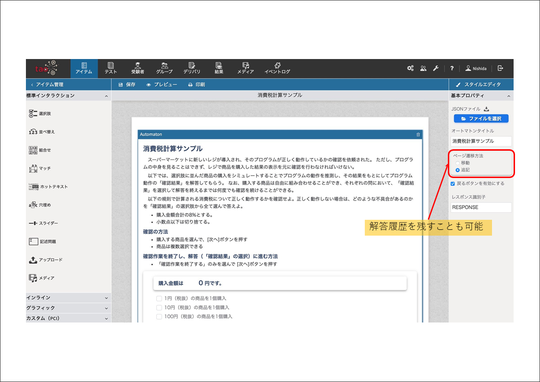The width and height of the screenshot is (540, 382).
Task: Open the 結果 (Results) tab
Action: 219,68
